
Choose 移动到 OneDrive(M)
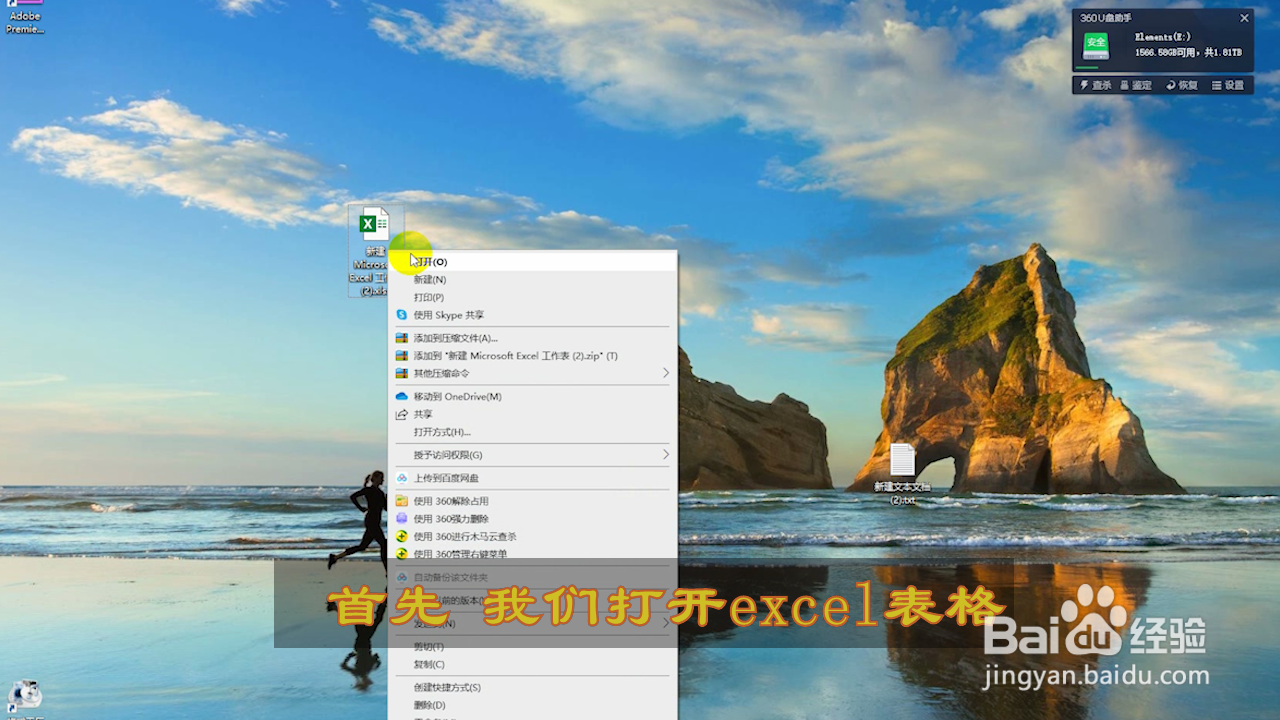pyautogui.click(x=533, y=397)
